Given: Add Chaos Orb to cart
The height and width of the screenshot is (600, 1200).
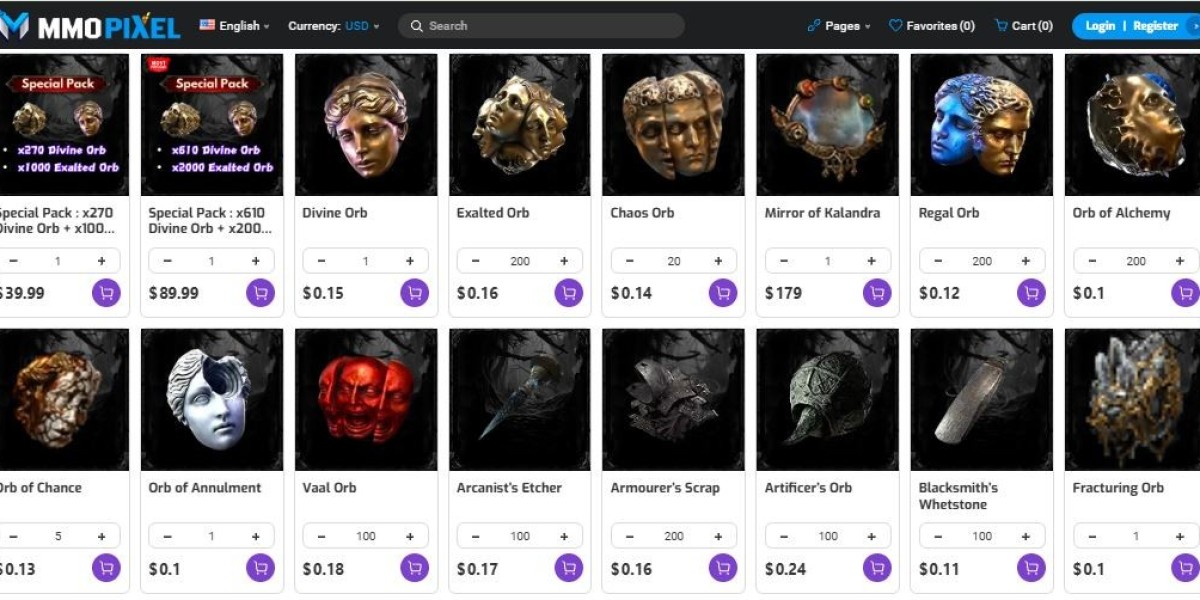Looking at the screenshot, I should click(x=722, y=293).
